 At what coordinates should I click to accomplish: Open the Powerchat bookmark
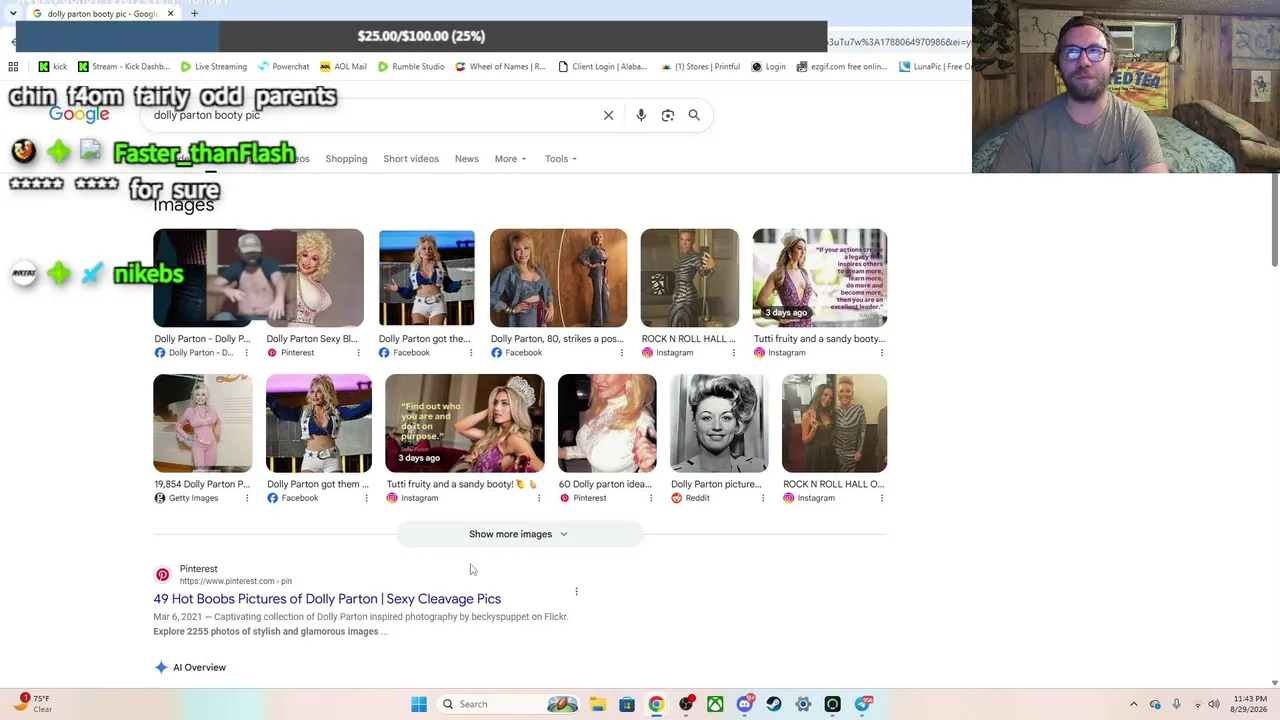point(283,67)
